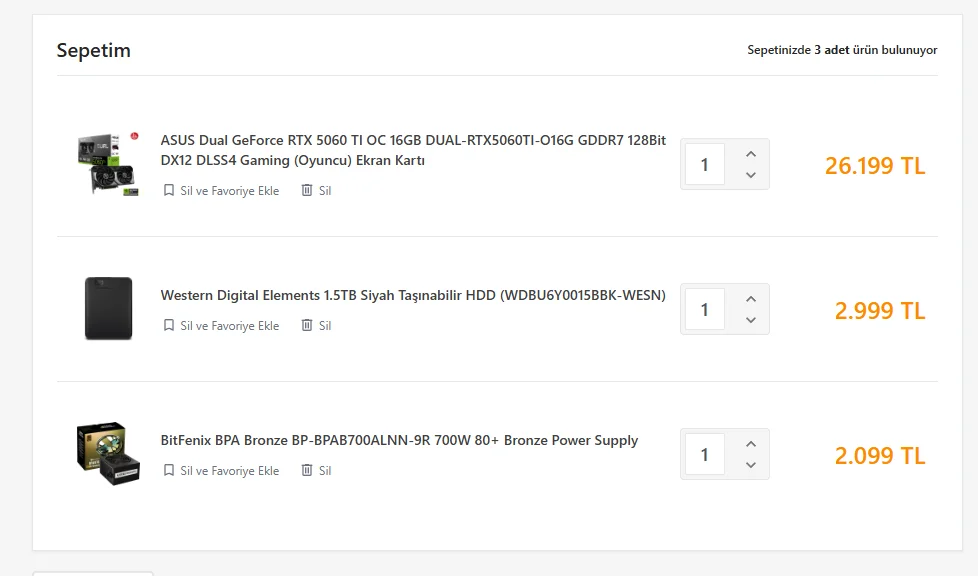The height and width of the screenshot is (576, 978).
Task: Open Western Digital HDD product thumbnail
Action: (109, 308)
